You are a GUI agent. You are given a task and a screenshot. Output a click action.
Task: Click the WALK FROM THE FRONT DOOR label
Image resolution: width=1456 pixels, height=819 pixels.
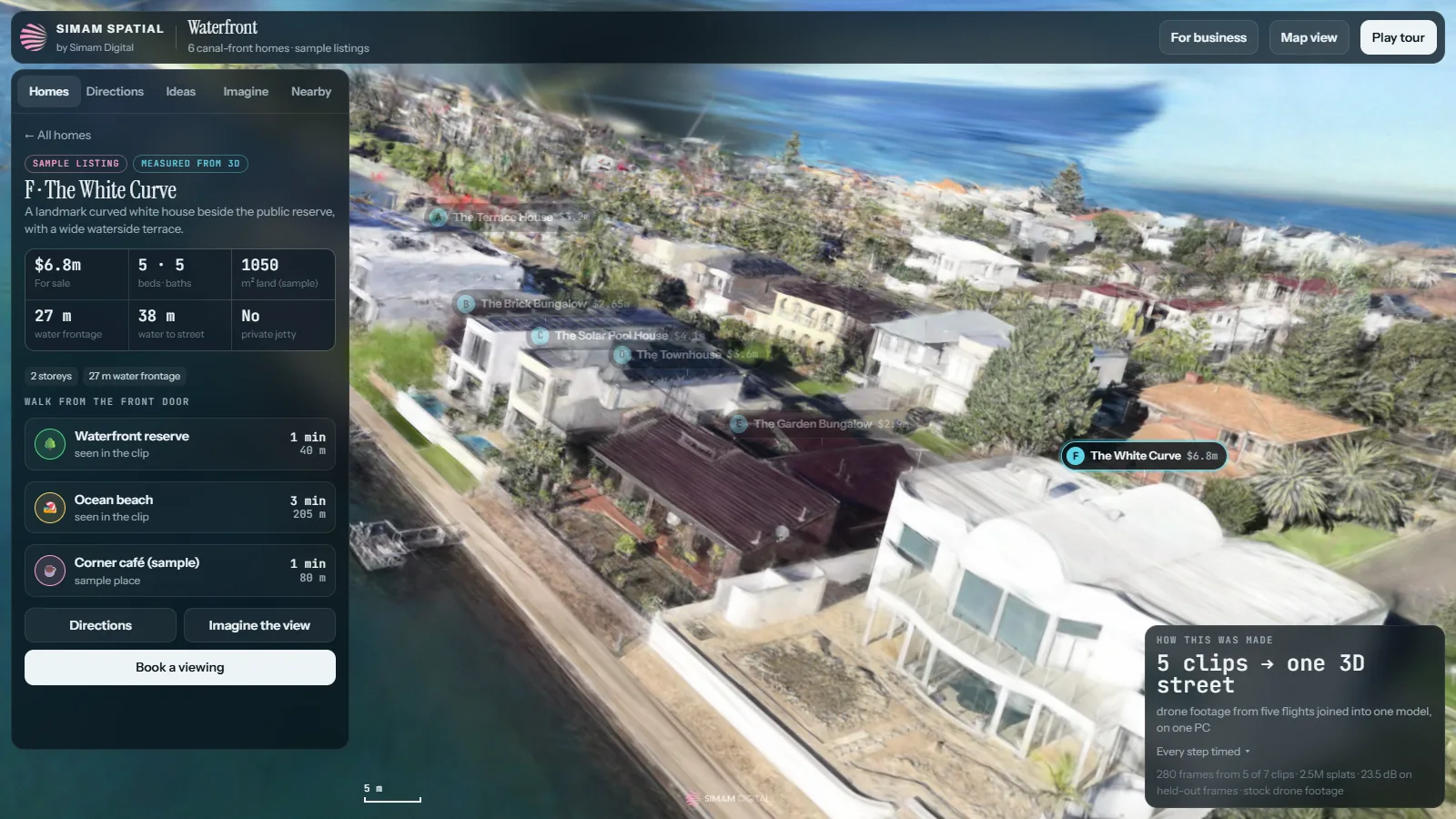[106, 401]
